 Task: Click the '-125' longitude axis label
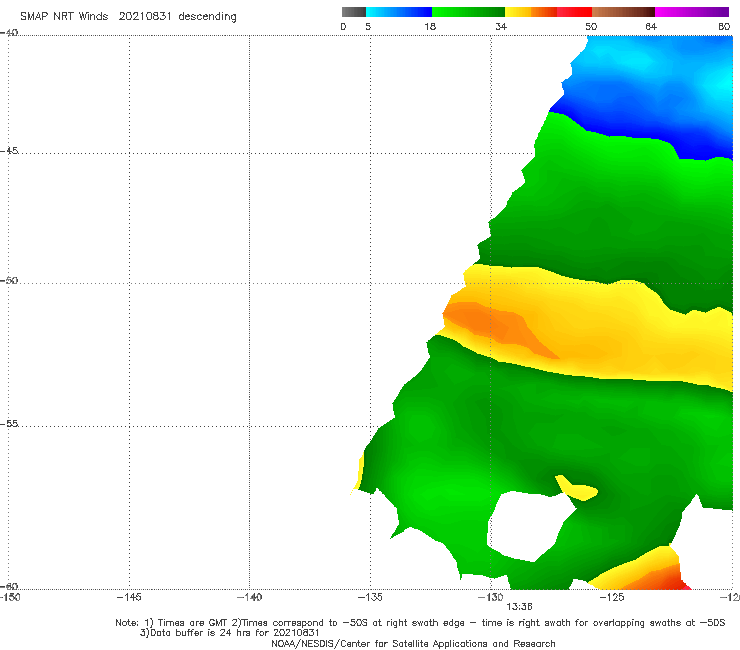pos(612,598)
